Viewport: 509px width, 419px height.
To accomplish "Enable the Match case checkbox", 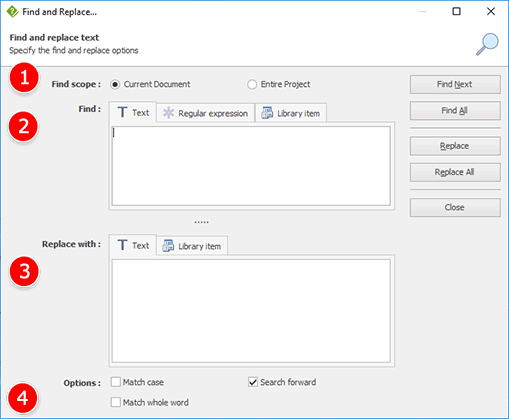I will [x=116, y=382].
